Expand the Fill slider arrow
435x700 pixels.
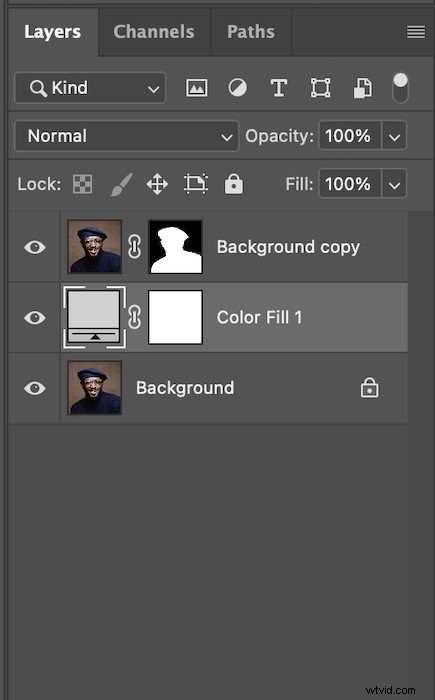tap(394, 183)
